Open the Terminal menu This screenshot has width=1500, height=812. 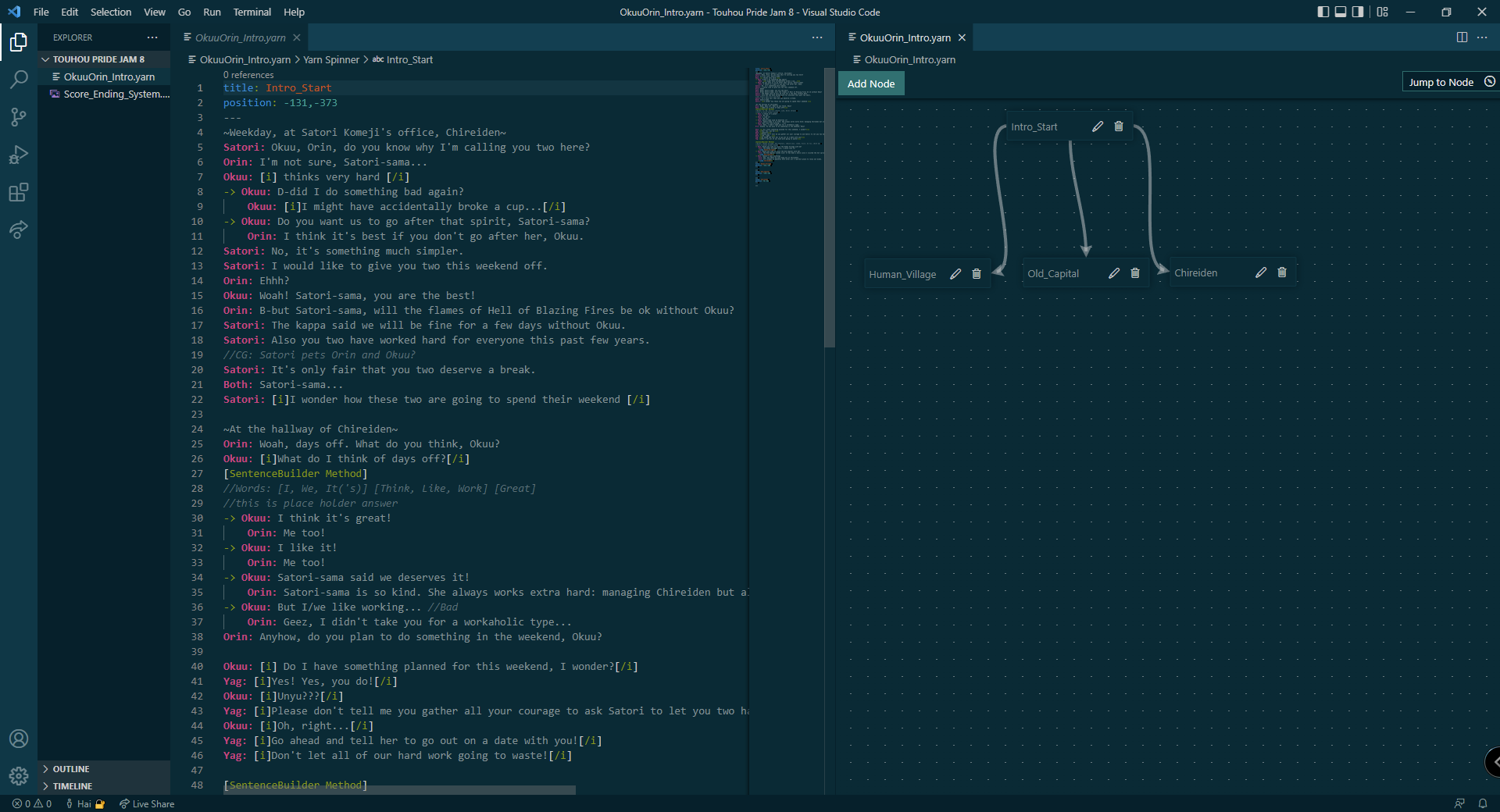(x=252, y=12)
